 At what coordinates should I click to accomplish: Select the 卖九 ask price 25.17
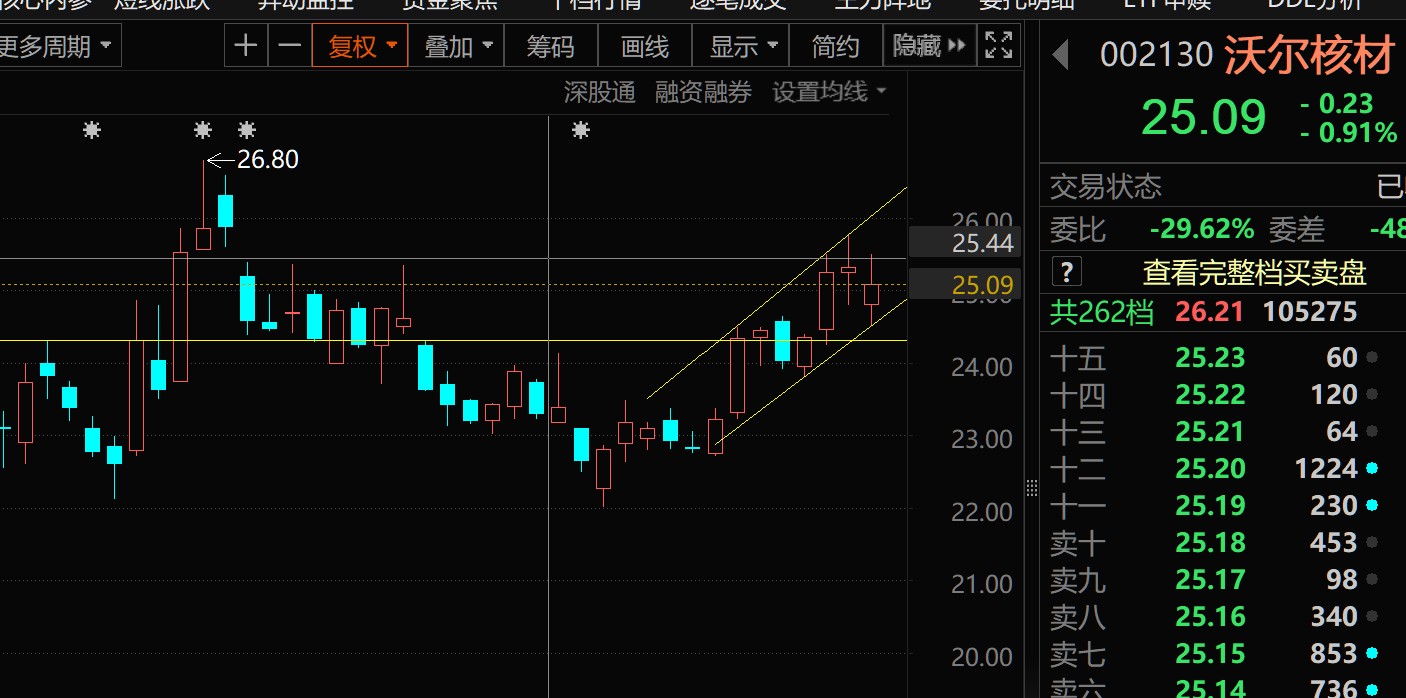click(x=1210, y=579)
